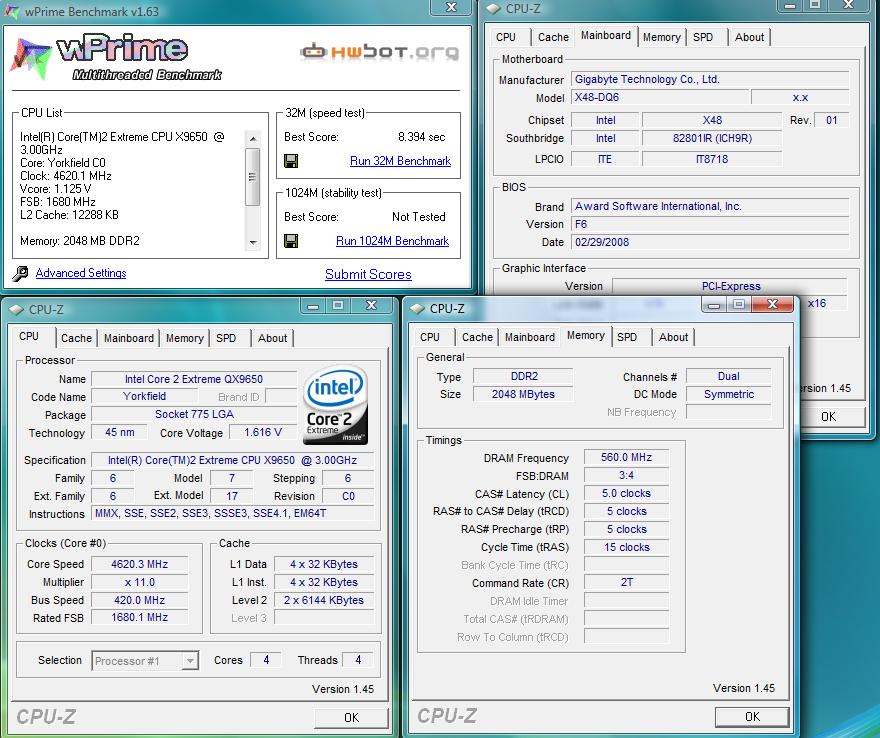Click the CPU List scrollbar thumb
The image size is (880, 738).
[253, 176]
